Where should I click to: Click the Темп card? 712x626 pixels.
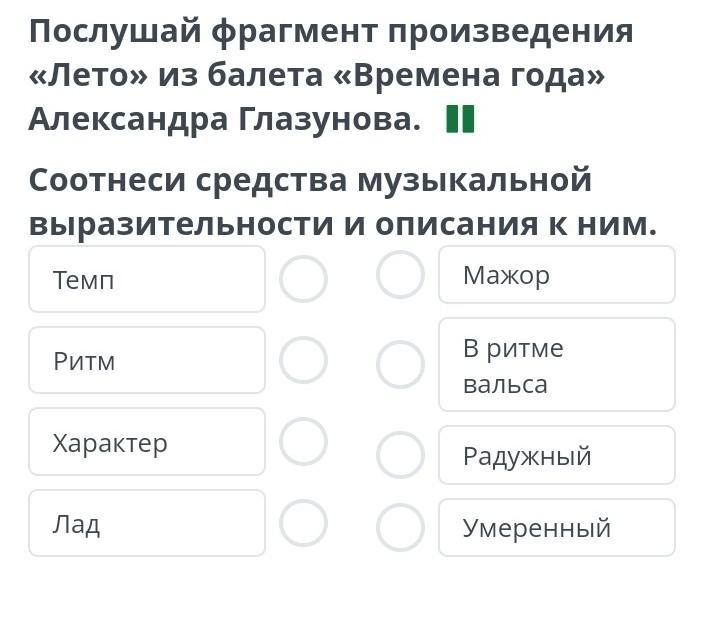(x=147, y=279)
